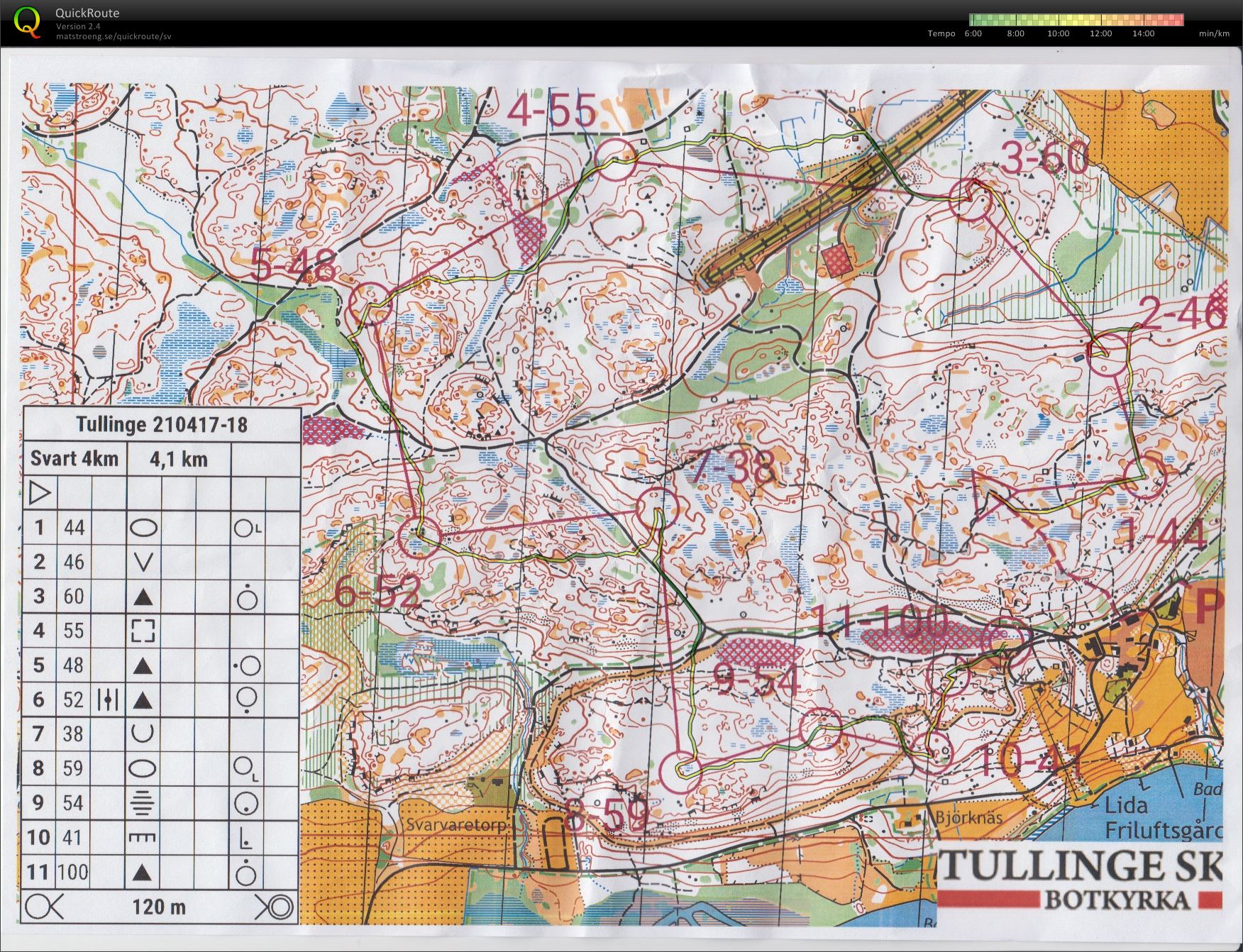The width and height of the screenshot is (1243, 952).
Task: Click control code 100 in table row 11
Action: pyautogui.click(x=74, y=872)
